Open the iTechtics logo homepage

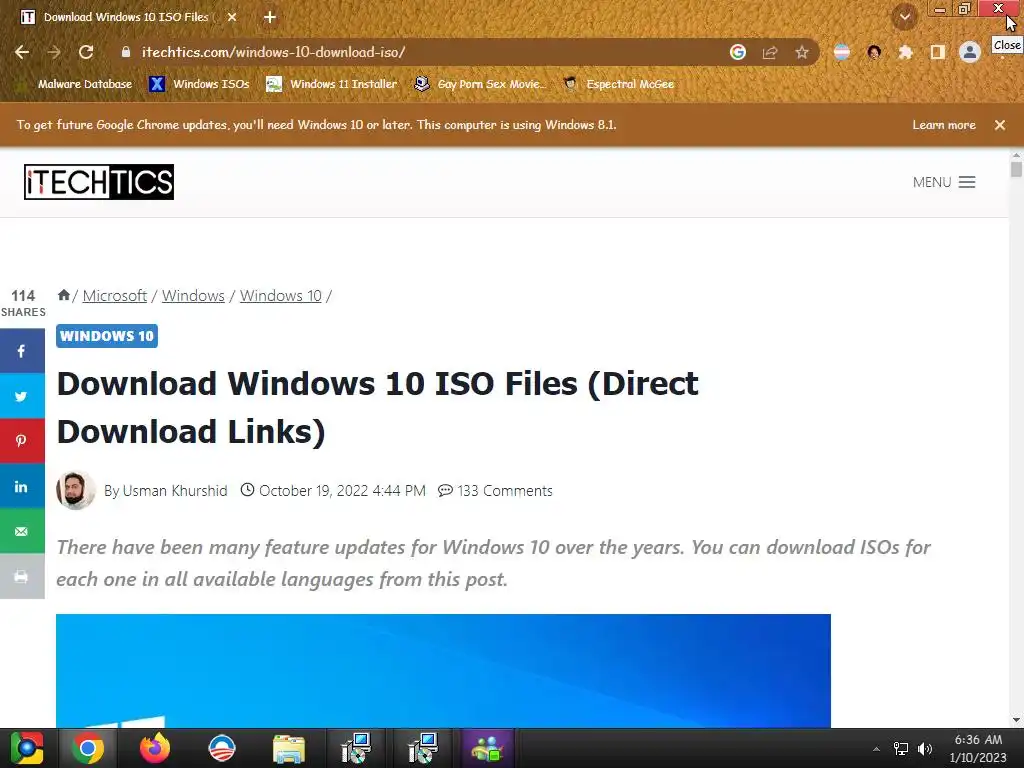[99, 182]
